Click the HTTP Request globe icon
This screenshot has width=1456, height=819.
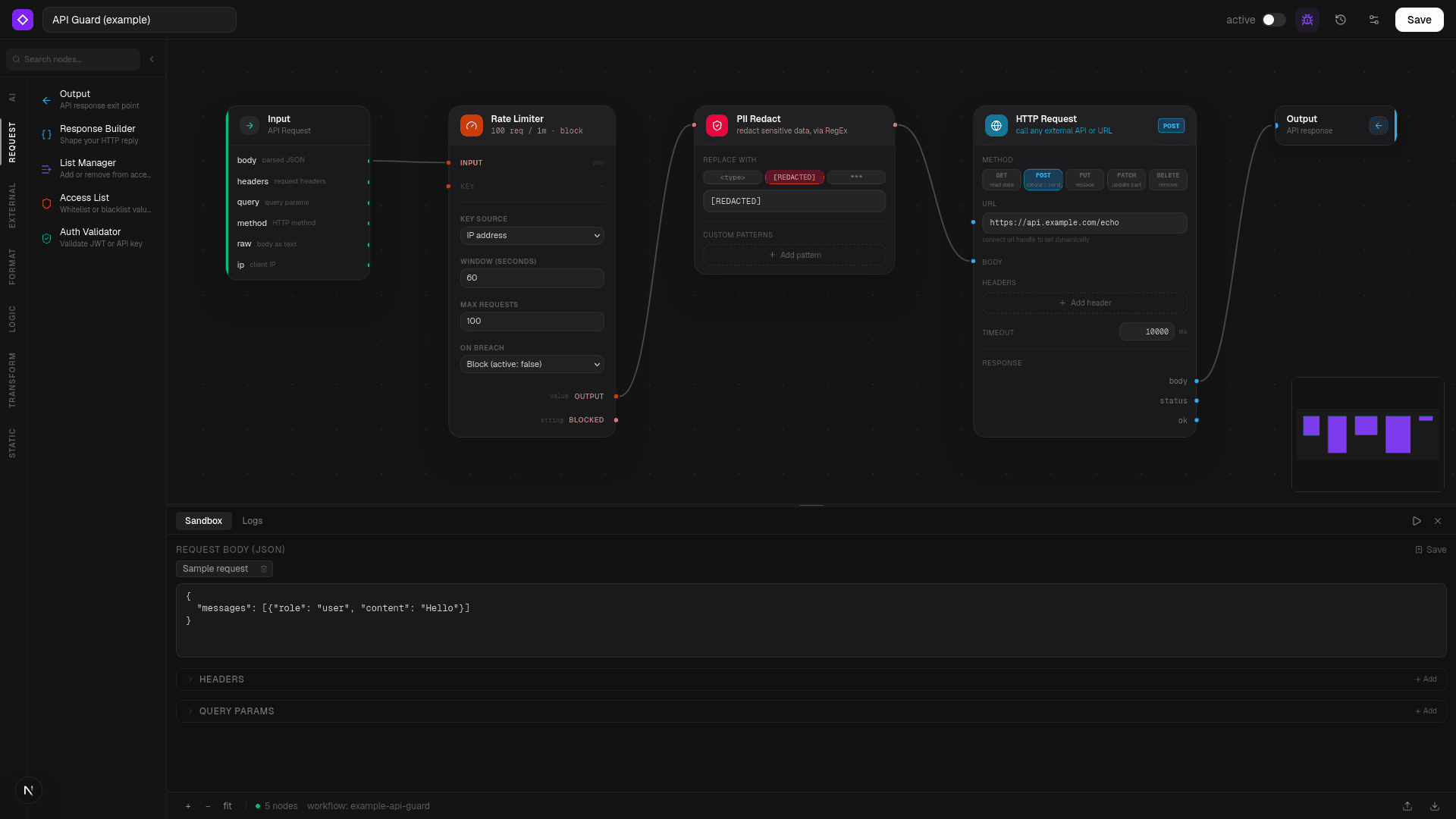click(x=996, y=125)
